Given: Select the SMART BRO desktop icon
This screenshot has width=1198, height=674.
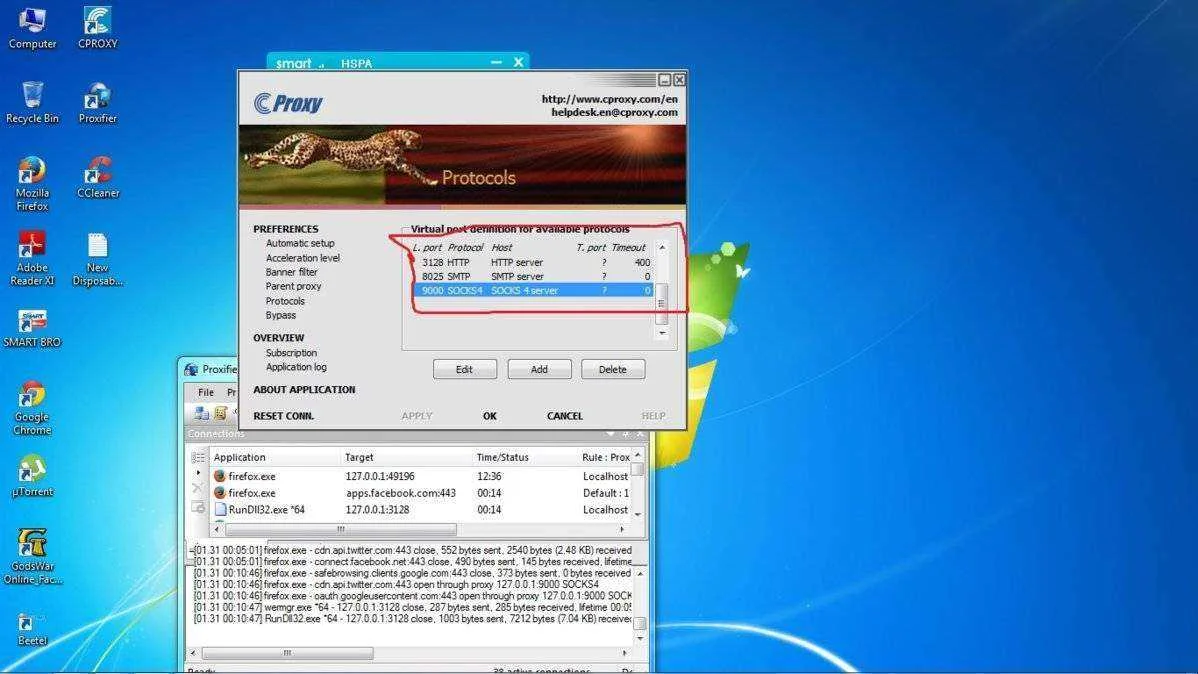Looking at the screenshot, I should tap(32, 329).
